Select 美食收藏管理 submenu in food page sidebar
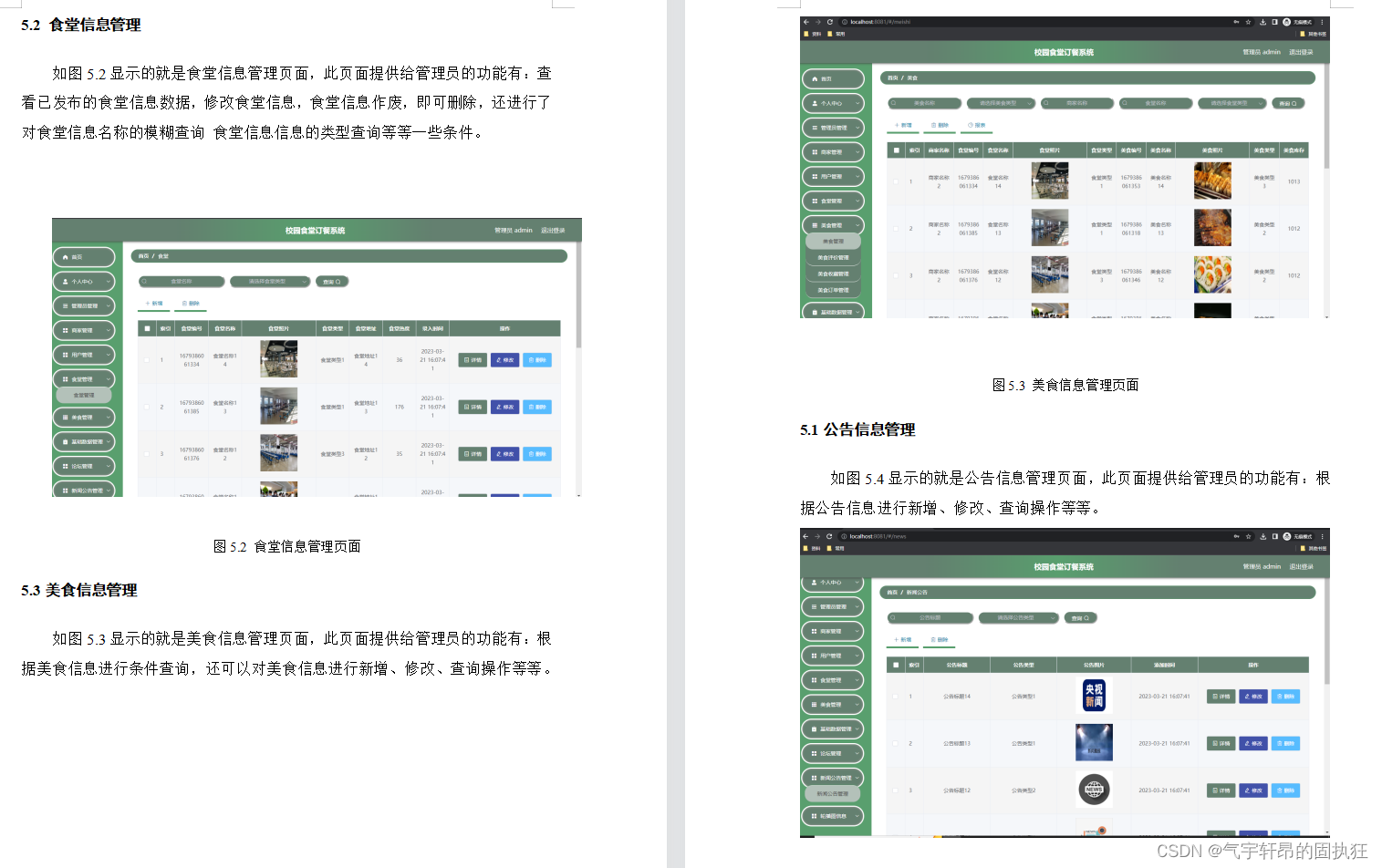Viewport: 1382px width, 868px height. pos(833,274)
